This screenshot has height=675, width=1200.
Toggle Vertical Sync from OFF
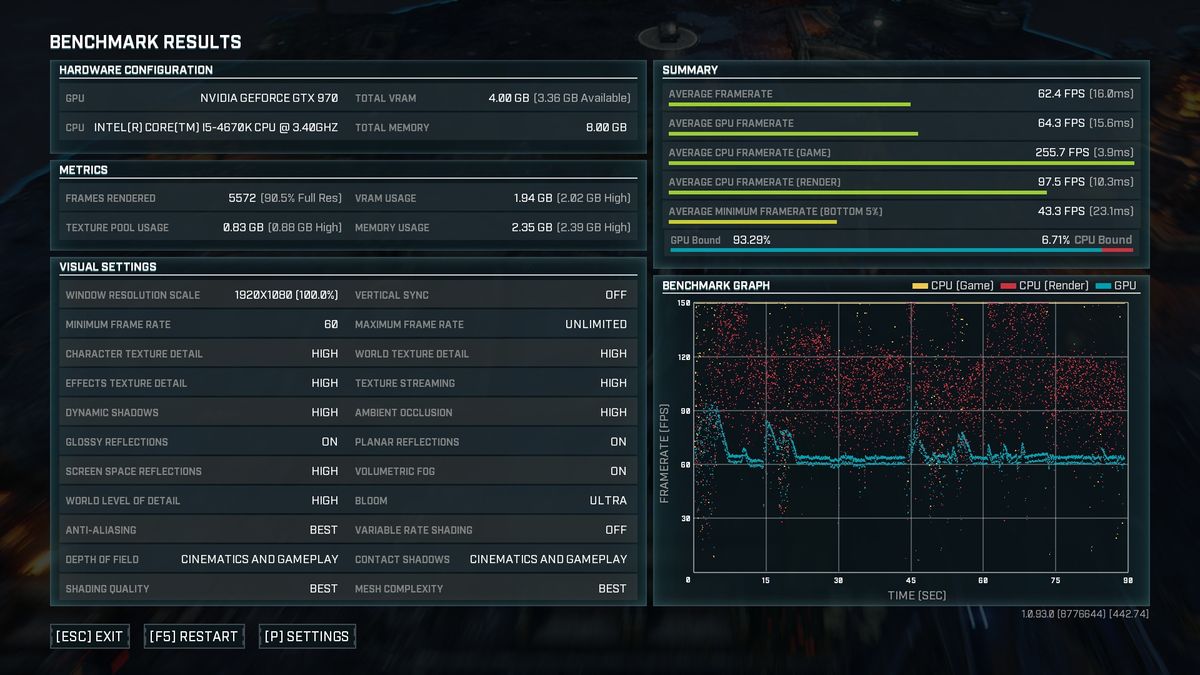click(x=617, y=294)
